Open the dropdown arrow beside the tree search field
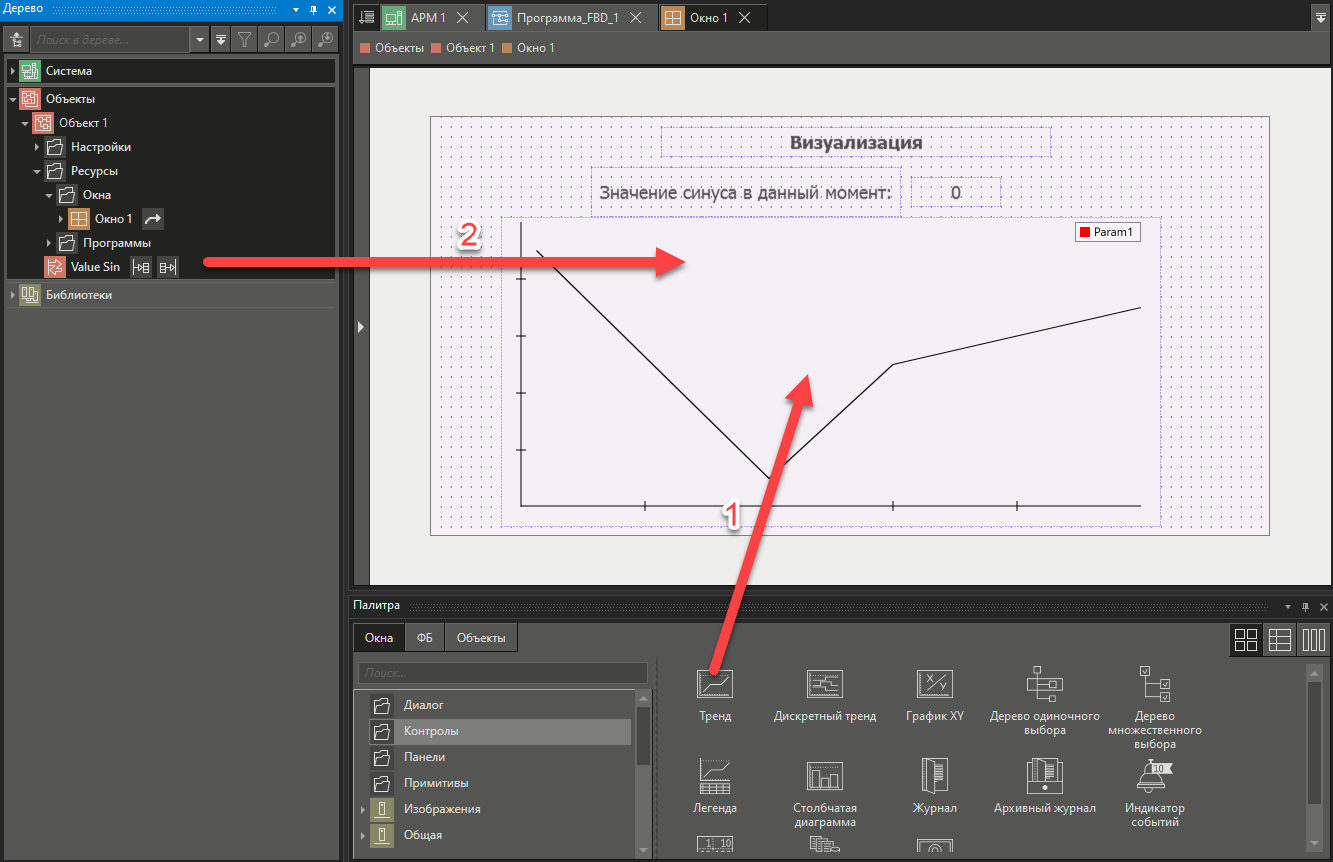Viewport: 1333px width, 862px height. [x=198, y=39]
